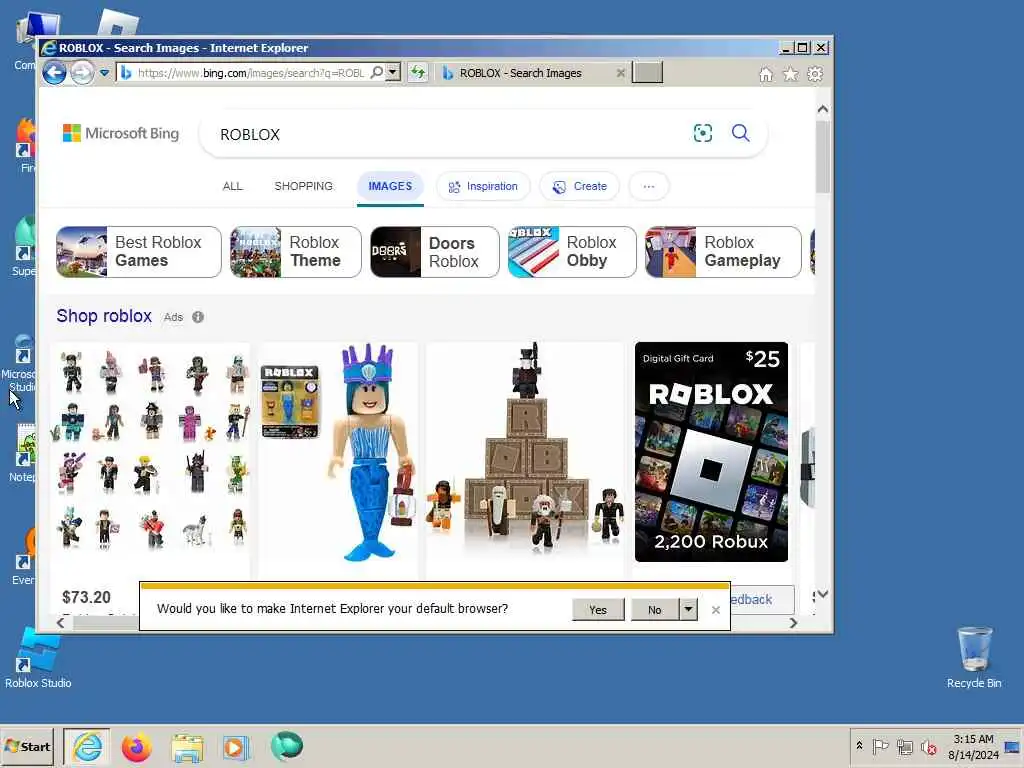Screen dimensions: 1024x768
Task: Open Bing visual search camera icon
Action: pyautogui.click(x=703, y=133)
